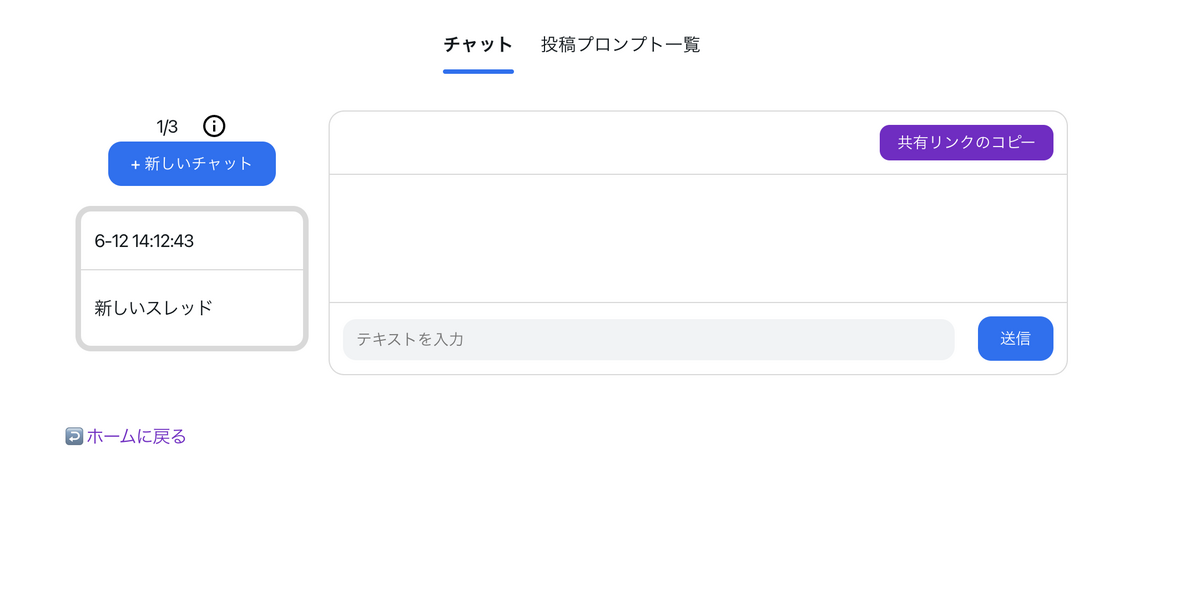Select the thread dated 6-12 14:12:43
This screenshot has height=595, width=1200.
(x=144, y=241)
